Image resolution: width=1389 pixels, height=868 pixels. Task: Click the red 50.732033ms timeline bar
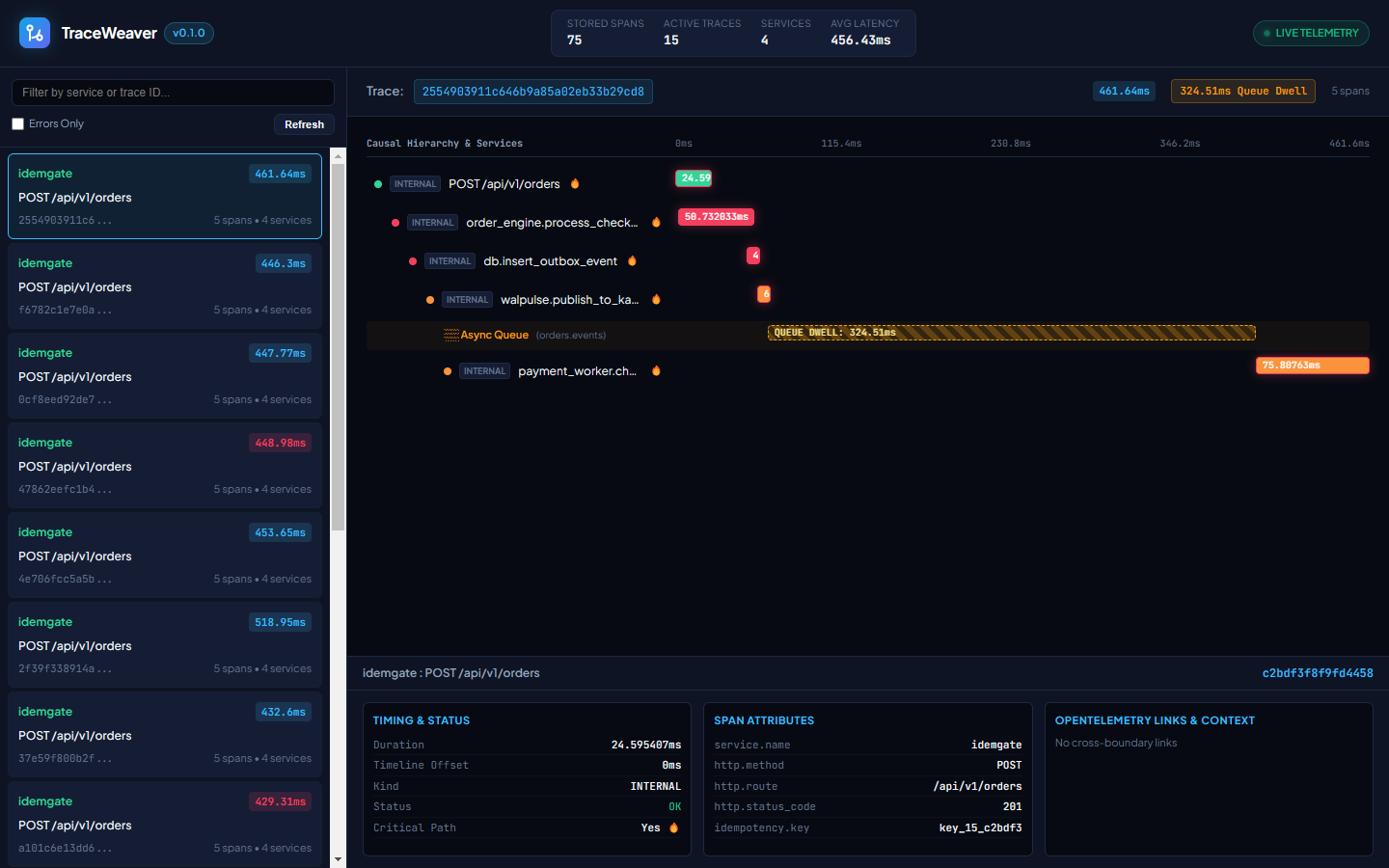coord(716,217)
